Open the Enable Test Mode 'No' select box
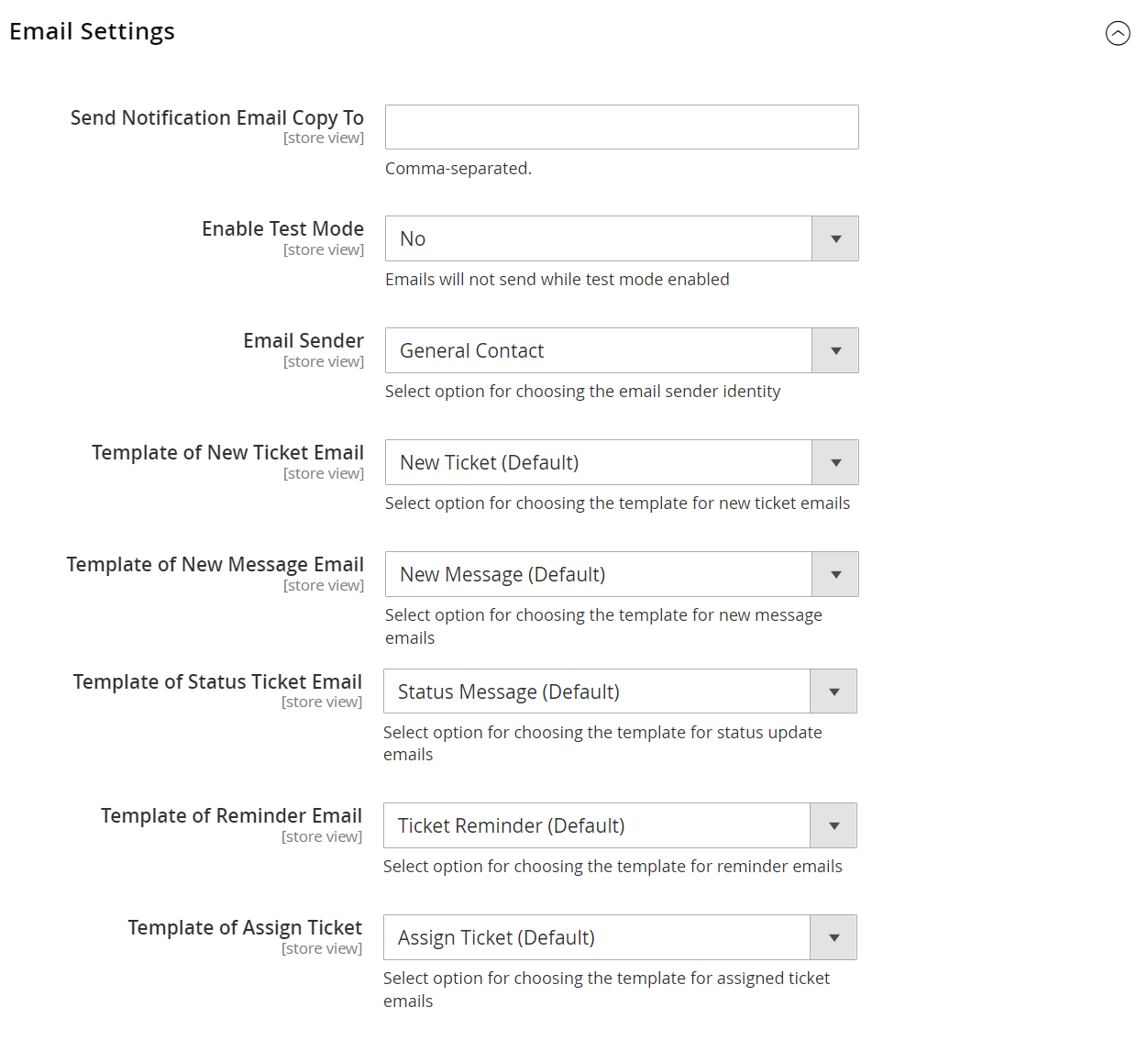This screenshot has height=1051, width=1148. [x=598, y=239]
